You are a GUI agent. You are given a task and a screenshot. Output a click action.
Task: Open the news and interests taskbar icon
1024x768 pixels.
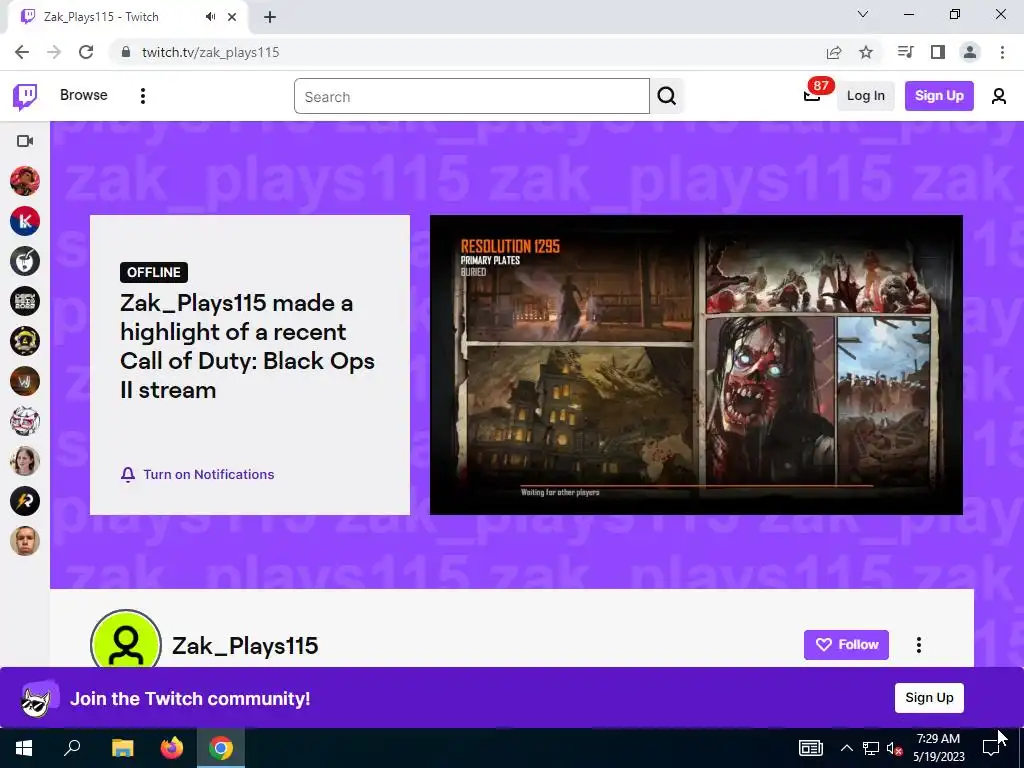(x=811, y=748)
